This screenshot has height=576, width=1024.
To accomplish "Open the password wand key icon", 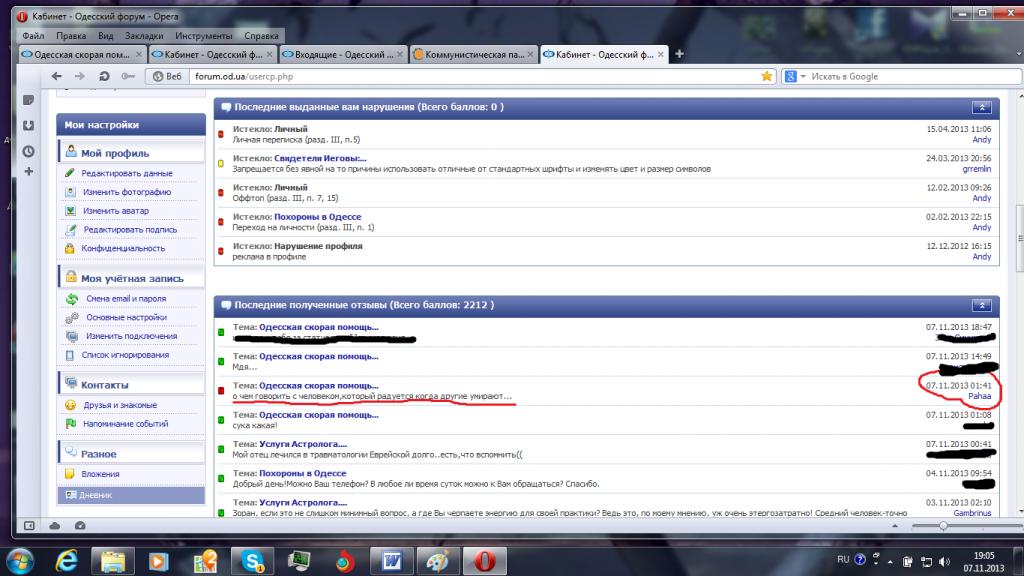I will [128, 76].
